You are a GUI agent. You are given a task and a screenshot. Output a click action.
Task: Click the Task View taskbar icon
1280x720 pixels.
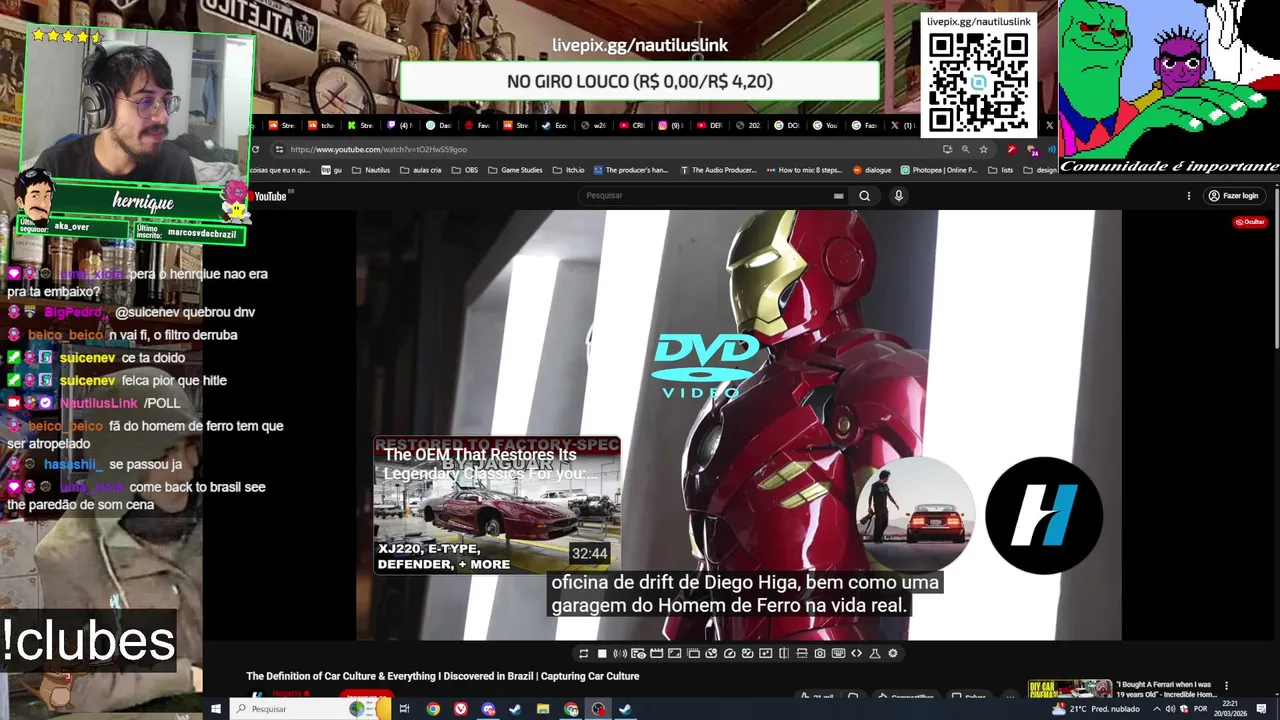click(404, 709)
